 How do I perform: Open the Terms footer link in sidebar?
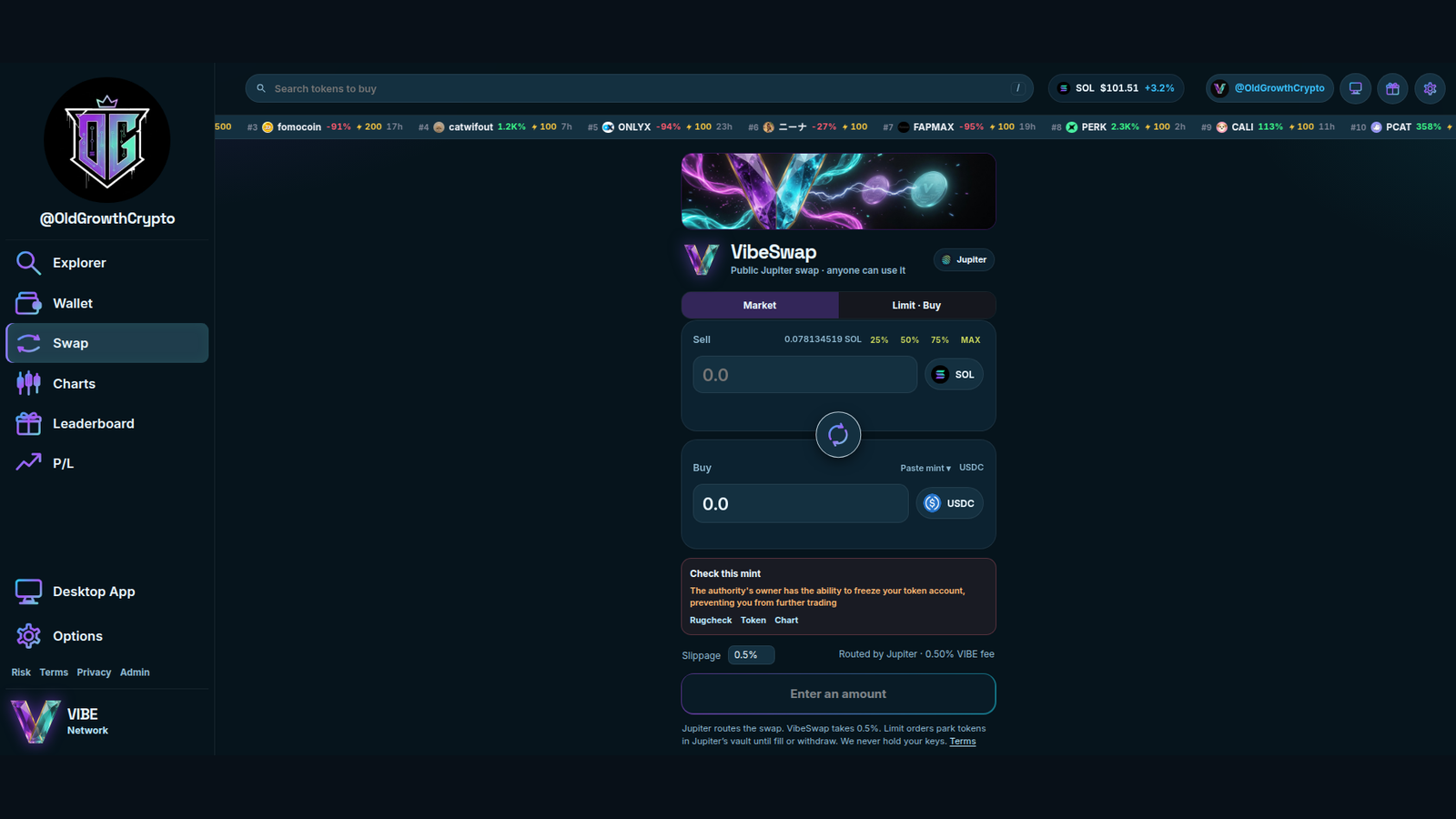(x=54, y=672)
